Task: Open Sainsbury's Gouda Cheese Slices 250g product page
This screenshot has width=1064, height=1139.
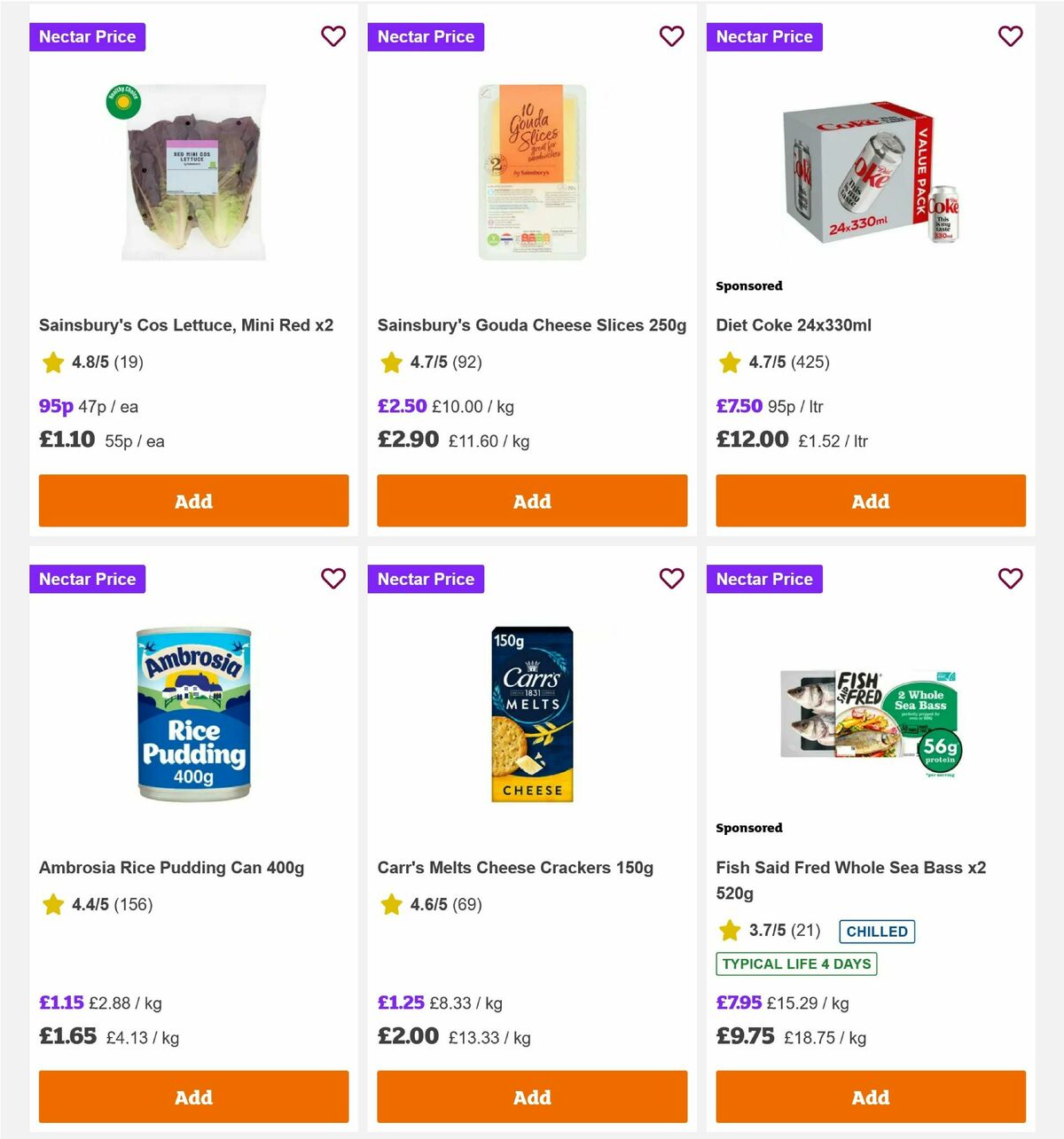Action: [531, 324]
